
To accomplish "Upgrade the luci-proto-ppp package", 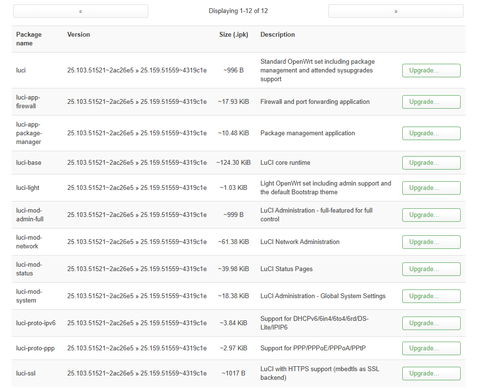I will 431,348.
